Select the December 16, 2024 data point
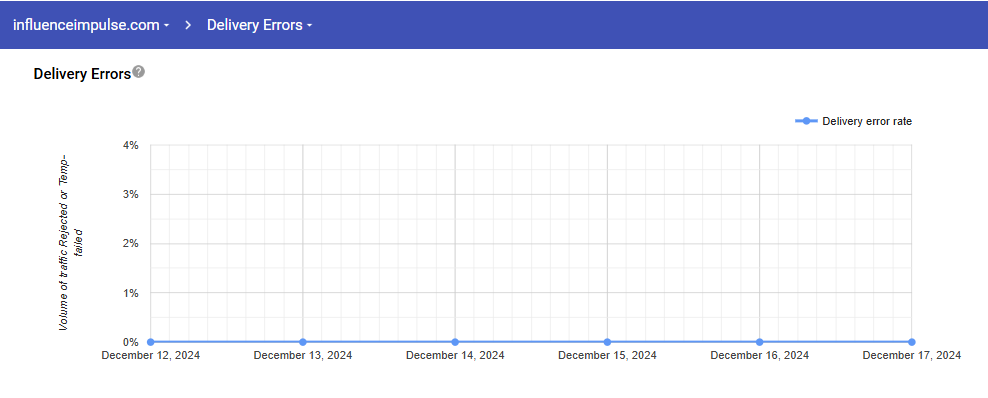Image resolution: width=988 pixels, height=398 pixels. click(x=759, y=342)
